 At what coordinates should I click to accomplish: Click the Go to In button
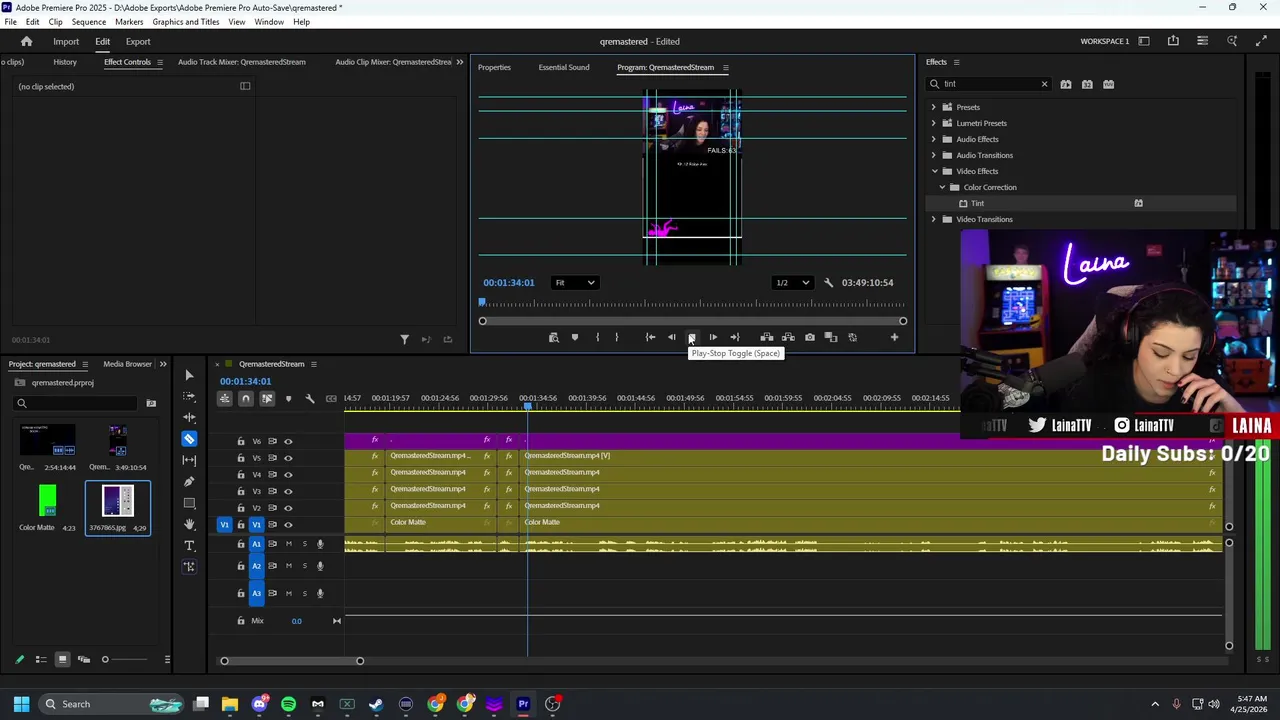click(650, 337)
